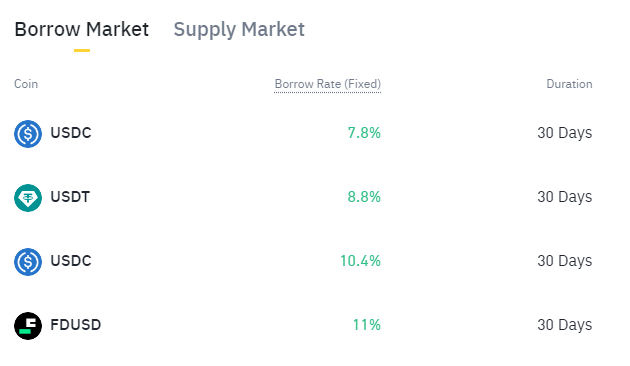Switch to the Supply Market tab

coord(239,29)
